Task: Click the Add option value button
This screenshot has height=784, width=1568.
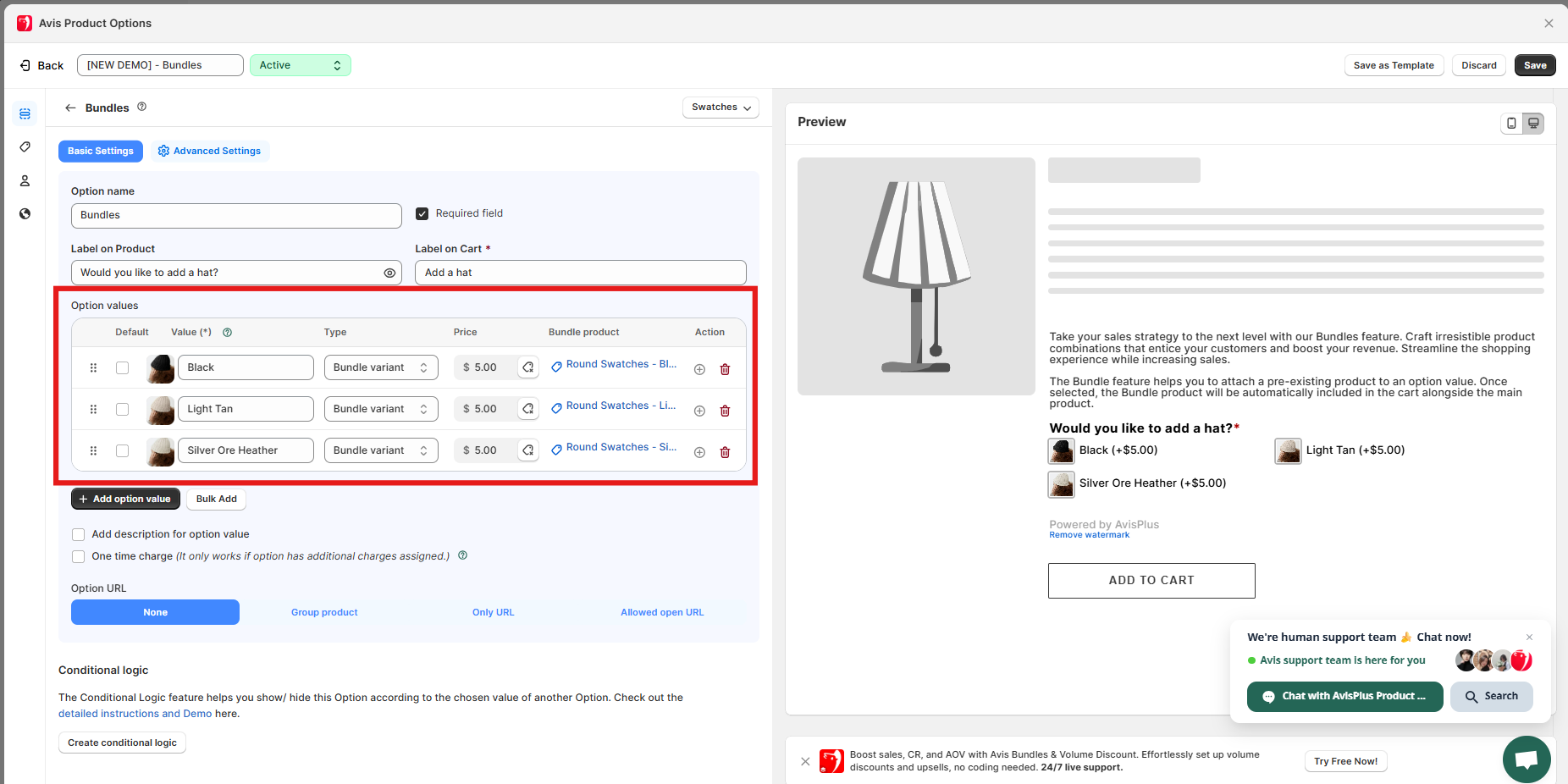Action: [125, 500]
